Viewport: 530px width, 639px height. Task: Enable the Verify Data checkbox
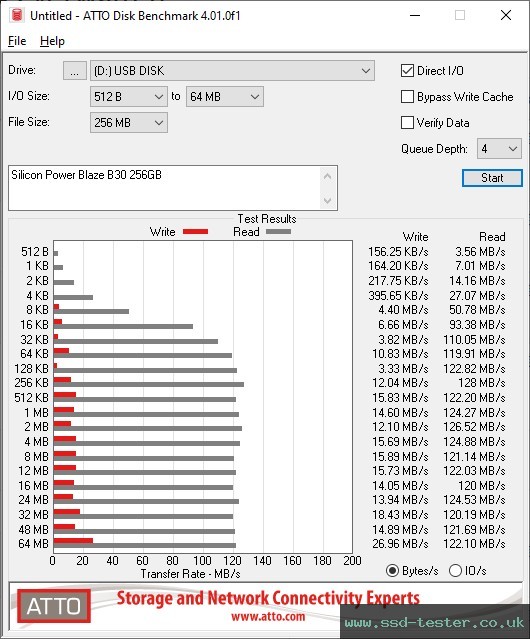(x=407, y=123)
